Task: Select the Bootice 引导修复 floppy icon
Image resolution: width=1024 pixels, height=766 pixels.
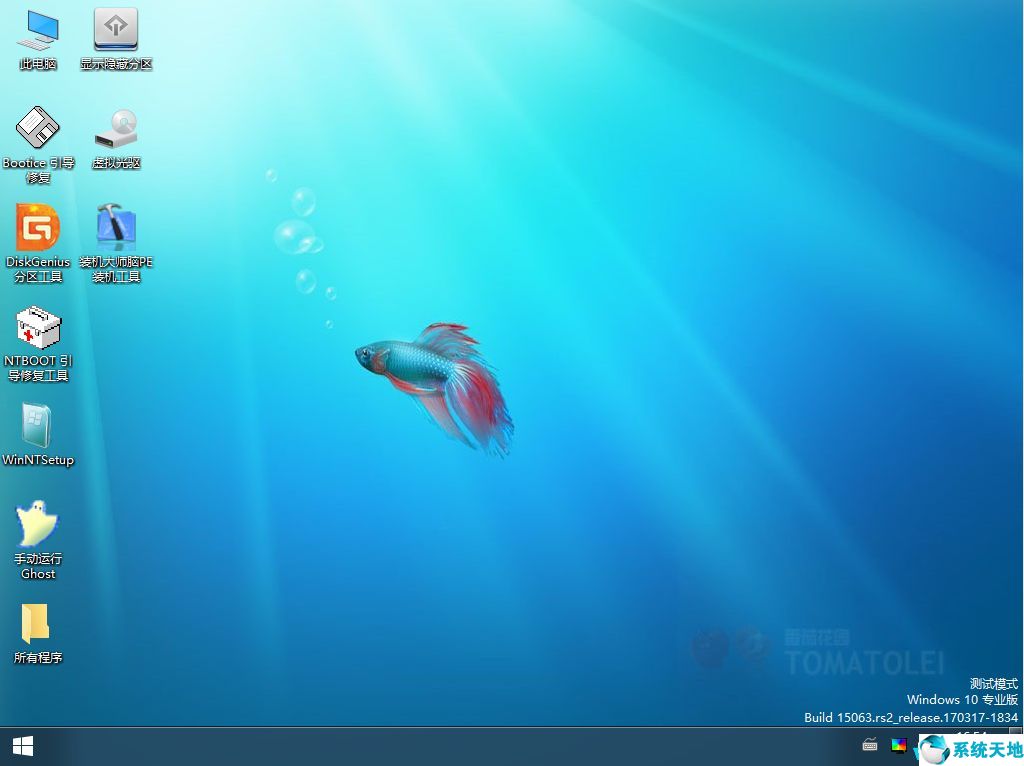Action: (38, 129)
